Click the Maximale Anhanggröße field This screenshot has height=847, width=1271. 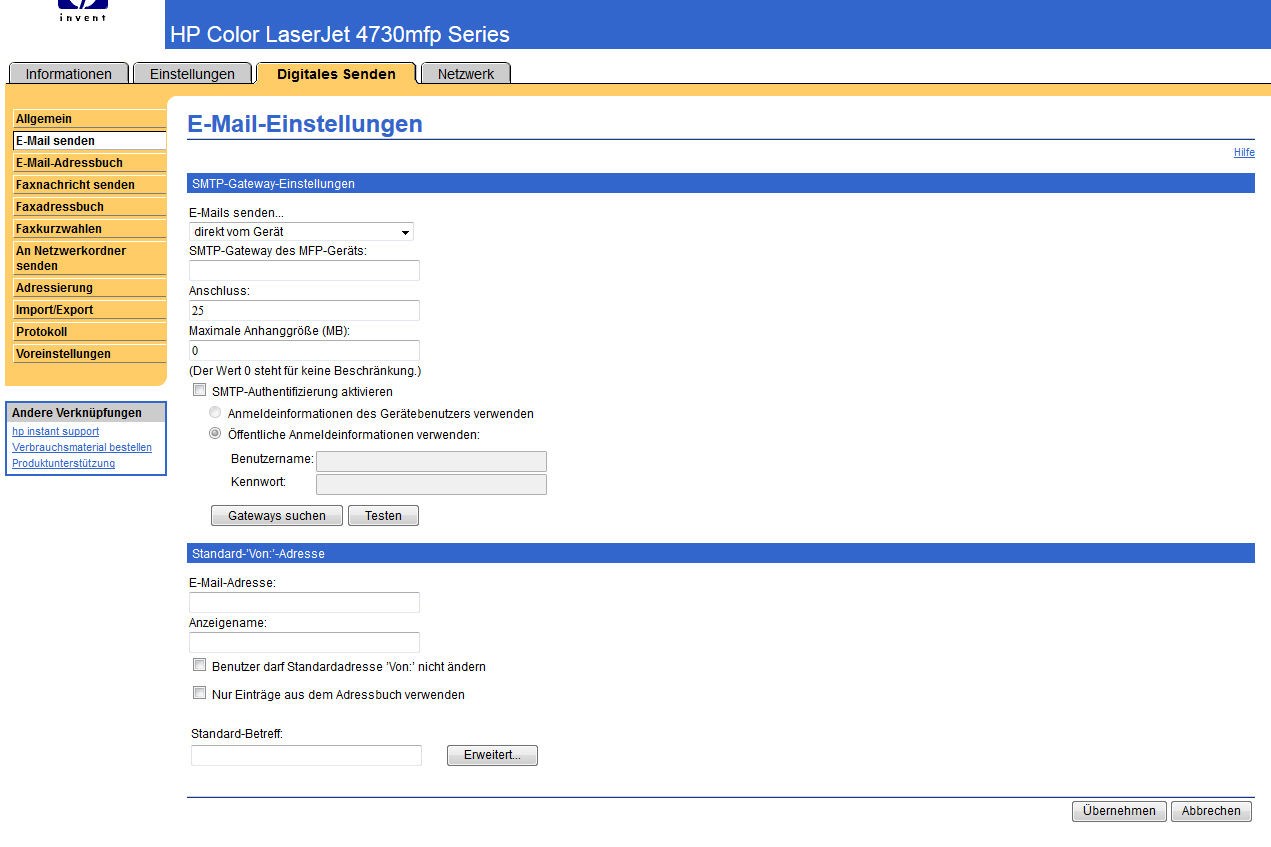pyautogui.click(x=304, y=351)
